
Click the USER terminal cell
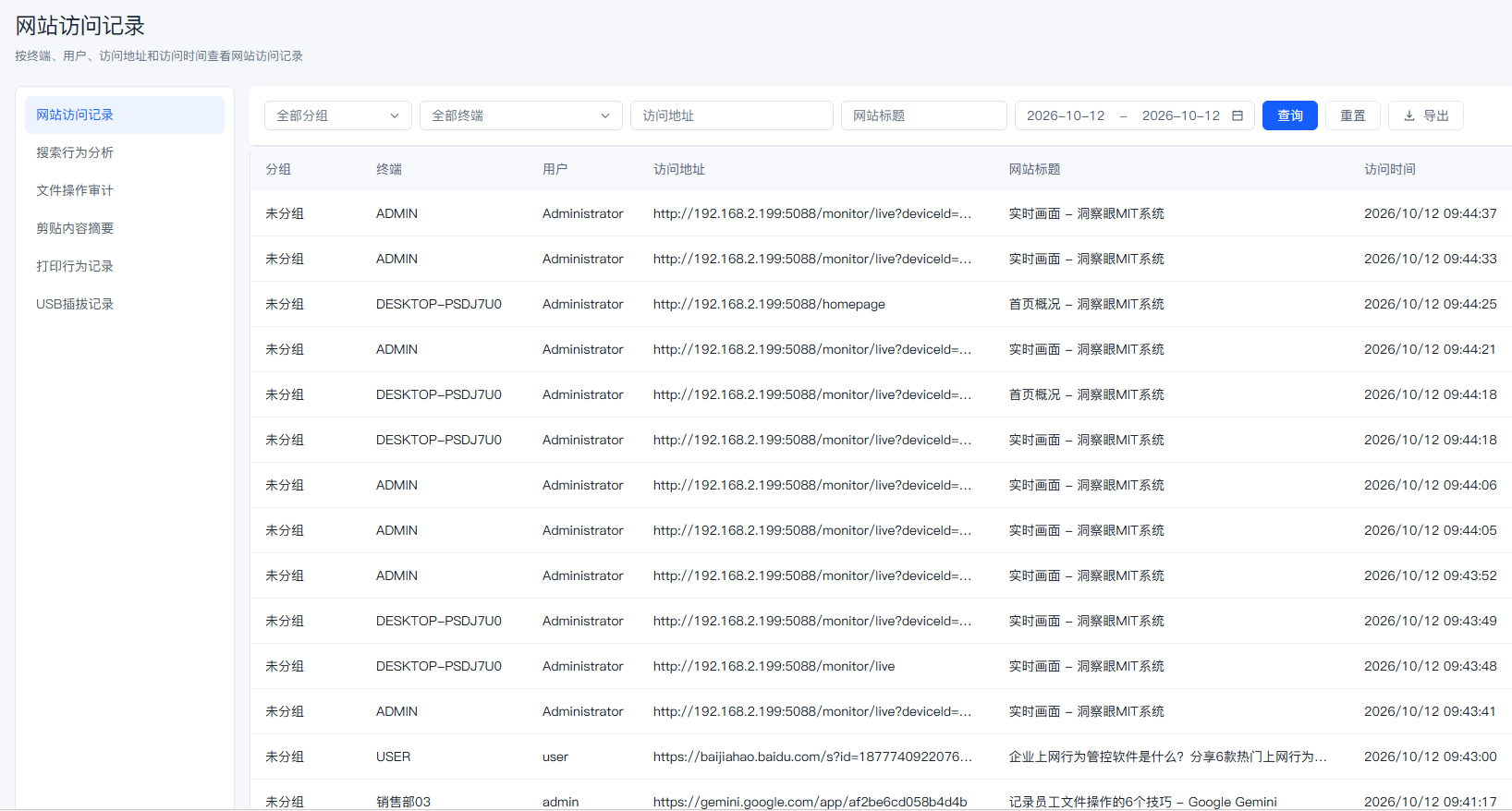[394, 757]
